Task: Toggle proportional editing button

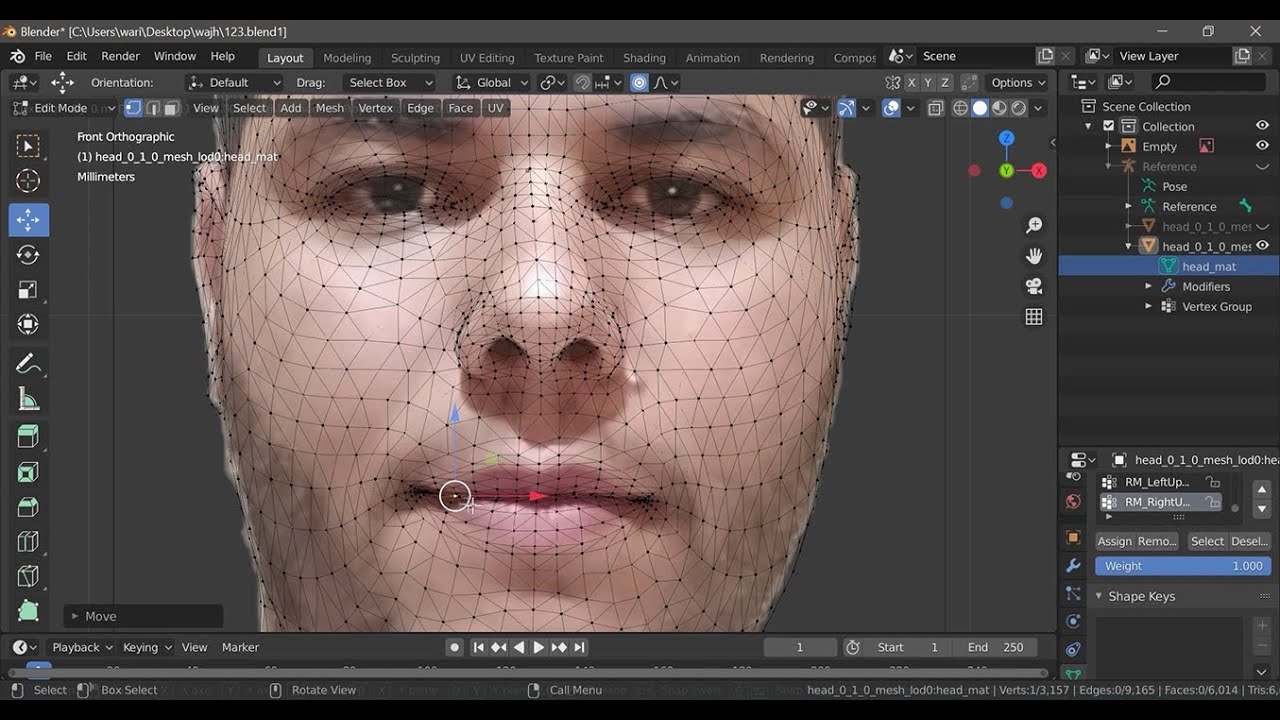Action: [639, 83]
